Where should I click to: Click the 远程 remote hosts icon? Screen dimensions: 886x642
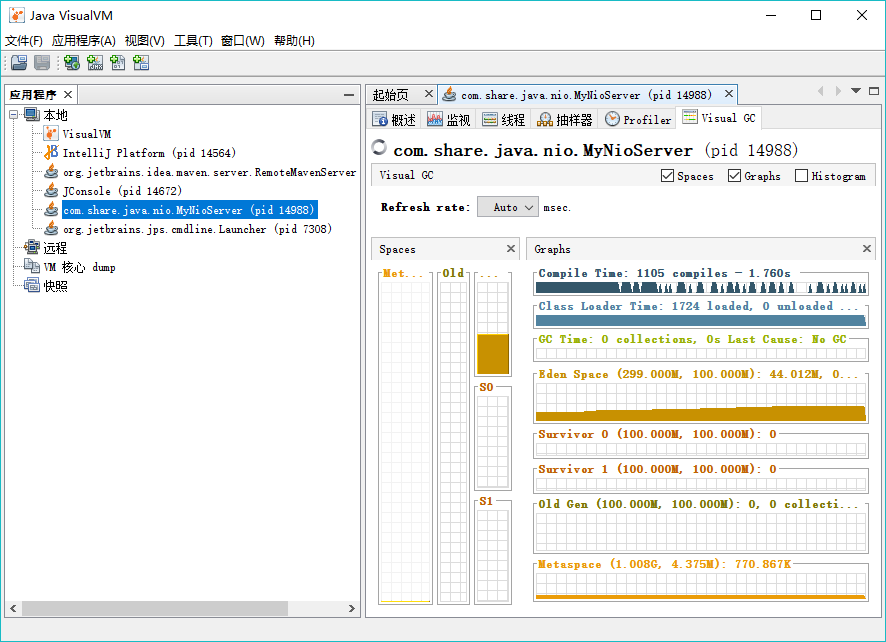tap(32, 248)
